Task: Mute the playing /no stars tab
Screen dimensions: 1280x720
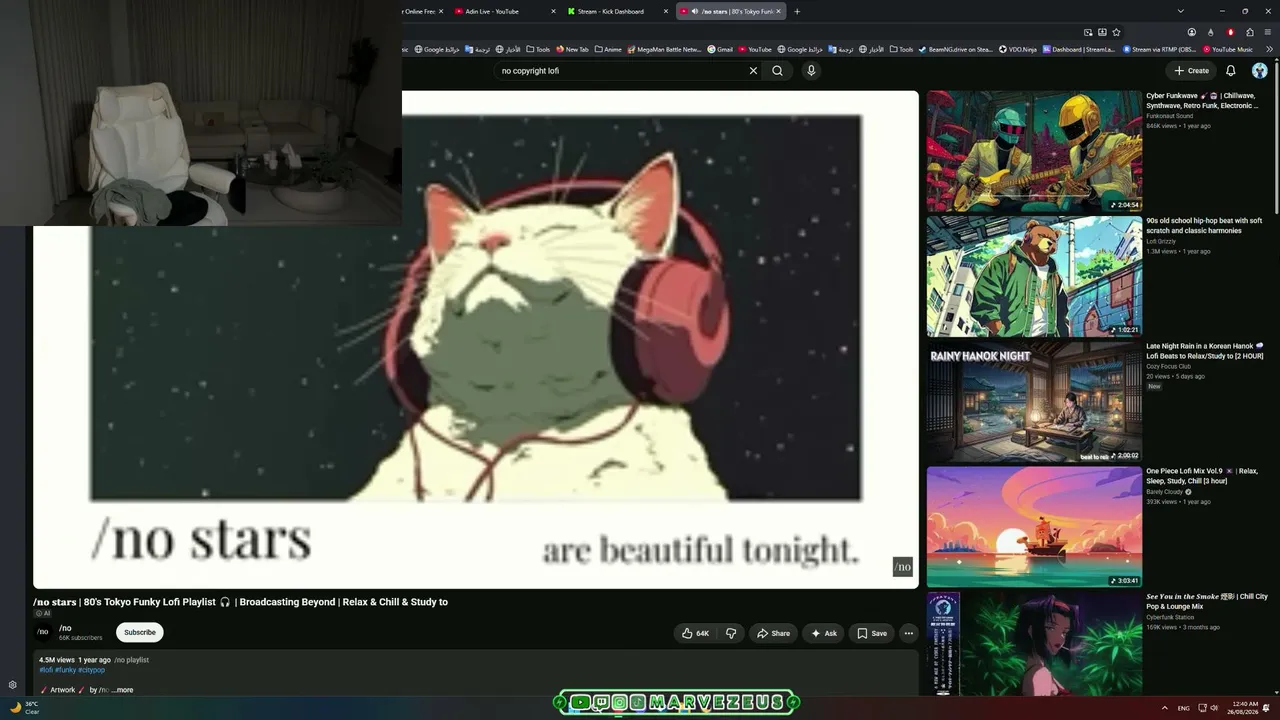Action: click(x=694, y=12)
